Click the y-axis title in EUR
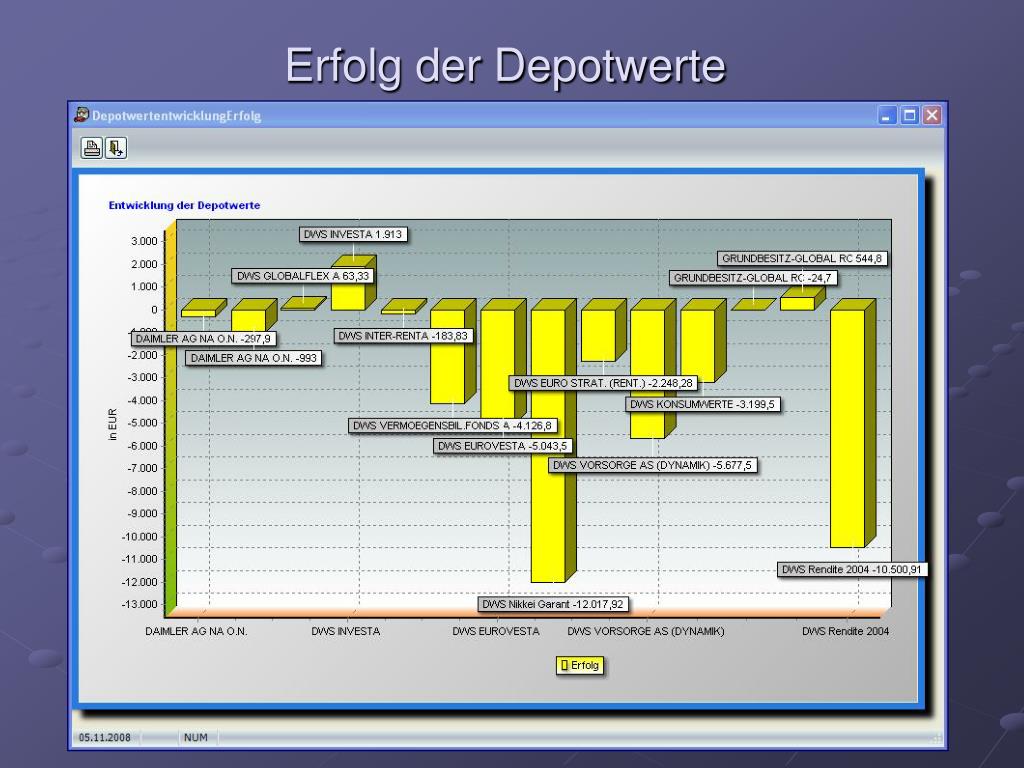The image size is (1024, 768). [113, 424]
